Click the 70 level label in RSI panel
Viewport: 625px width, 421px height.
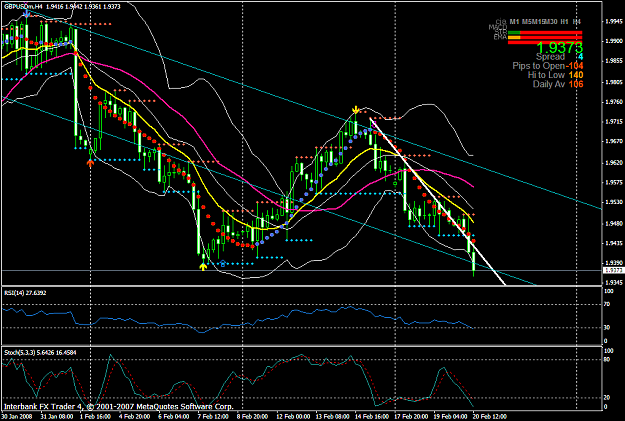(607, 304)
